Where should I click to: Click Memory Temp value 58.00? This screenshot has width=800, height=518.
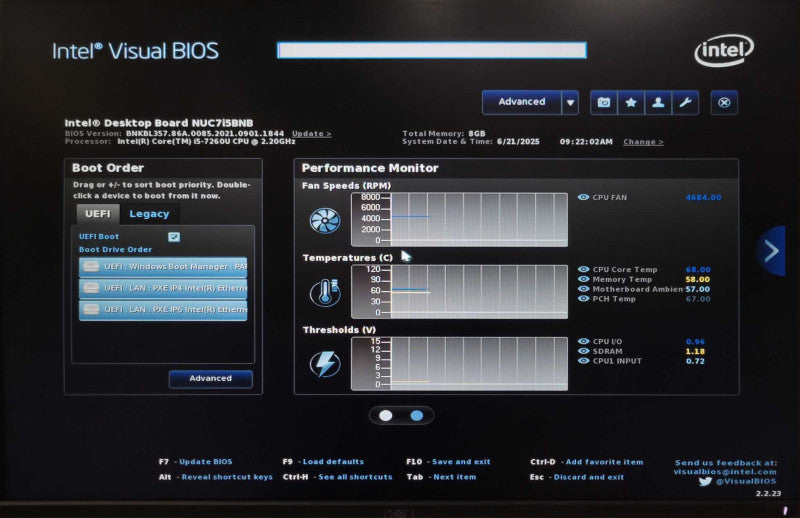tap(697, 279)
